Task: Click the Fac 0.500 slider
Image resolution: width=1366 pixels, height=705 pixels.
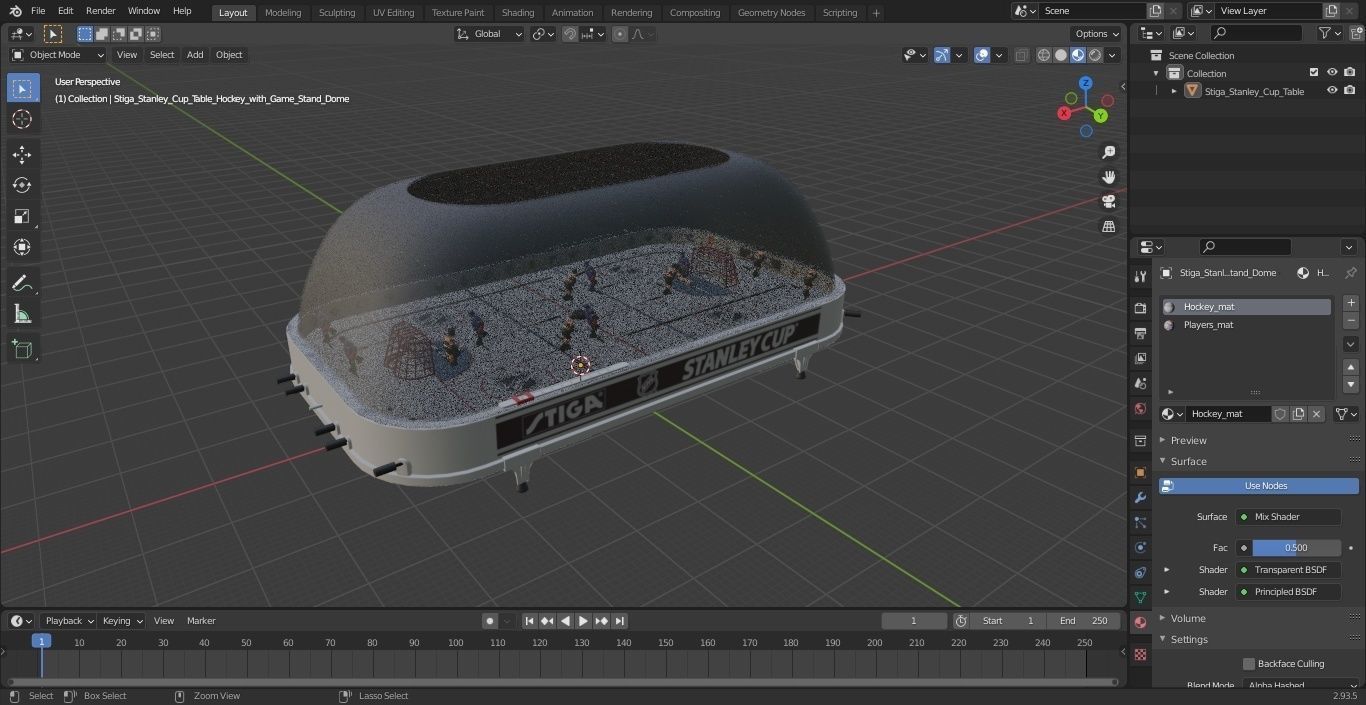Action: click(1296, 548)
